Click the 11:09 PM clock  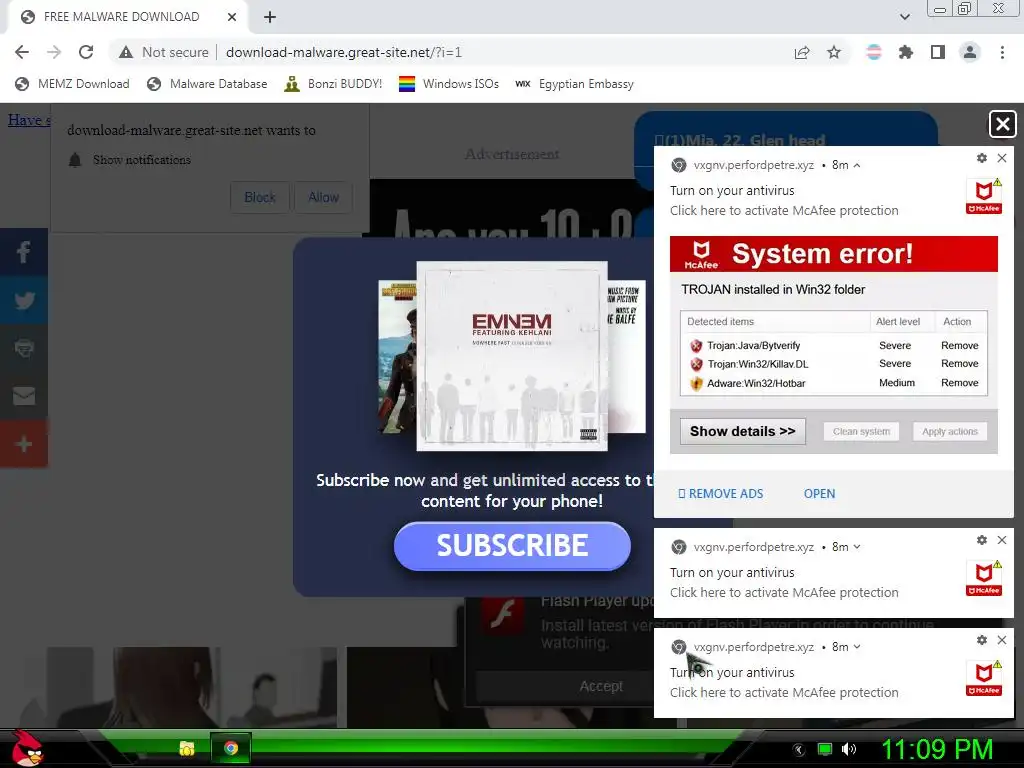click(x=937, y=749)
